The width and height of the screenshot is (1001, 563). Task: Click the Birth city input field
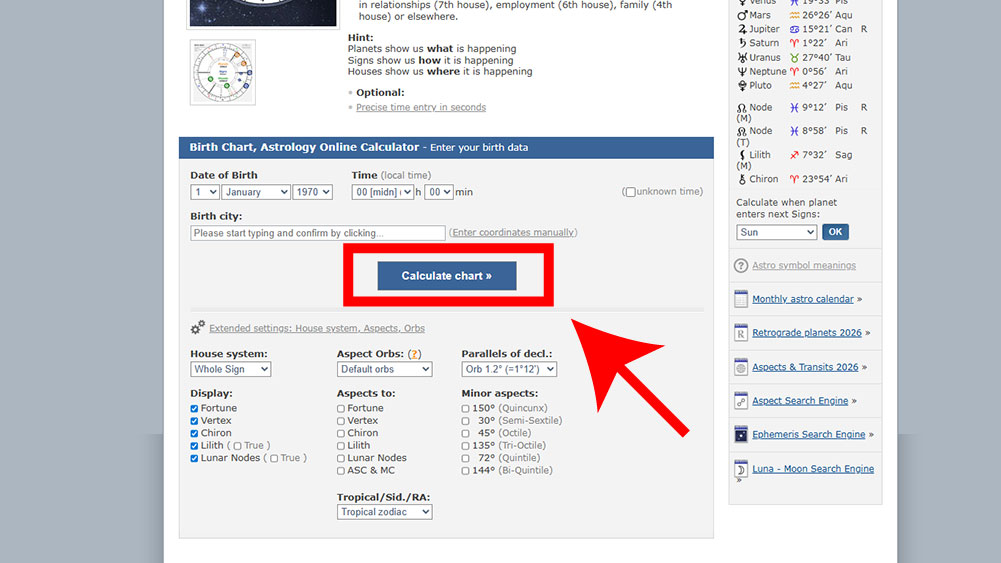pyautogui.click(x=317, y=233)
